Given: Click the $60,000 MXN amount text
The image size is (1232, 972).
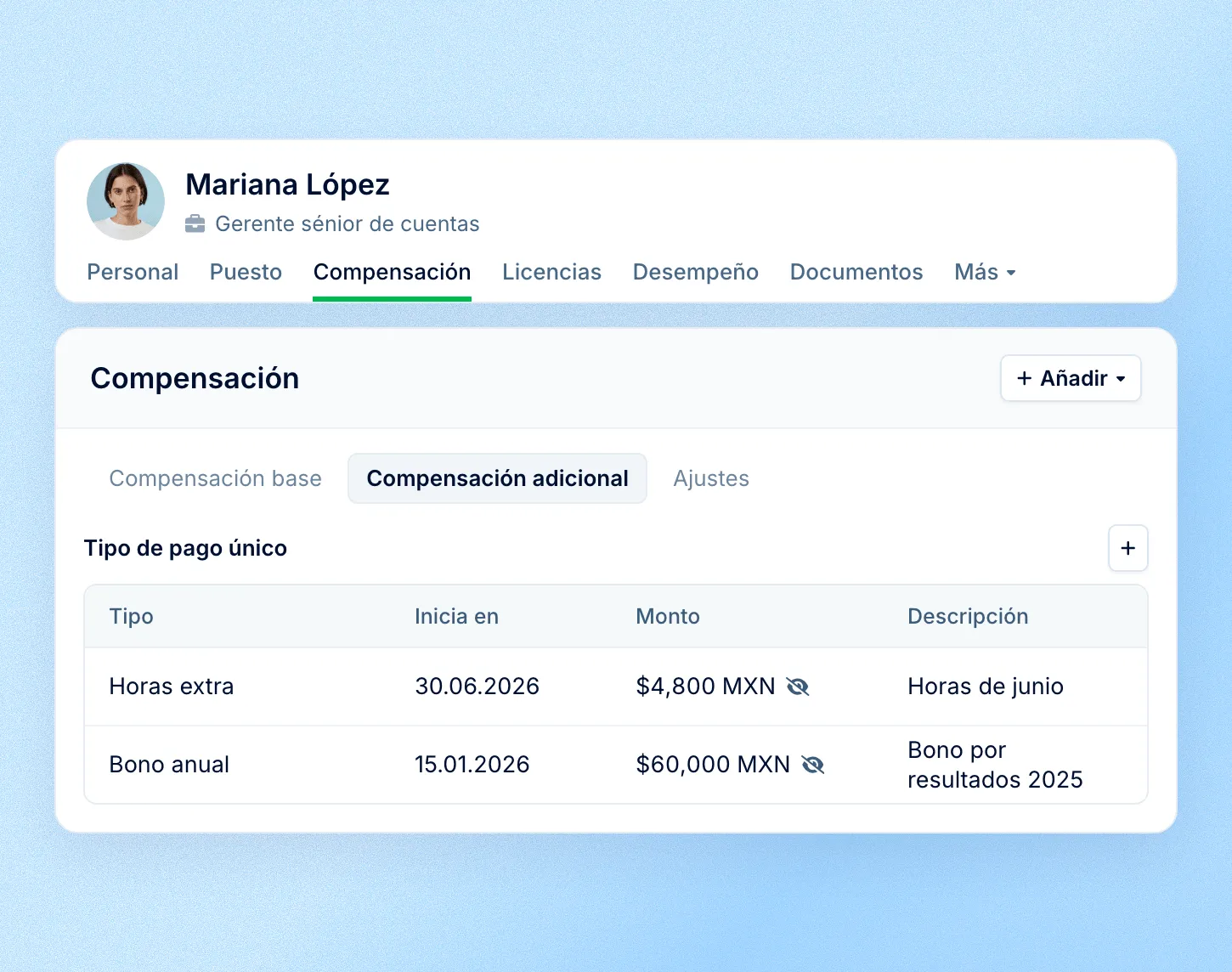Looking at the screenshot, I should click(713, 765).
